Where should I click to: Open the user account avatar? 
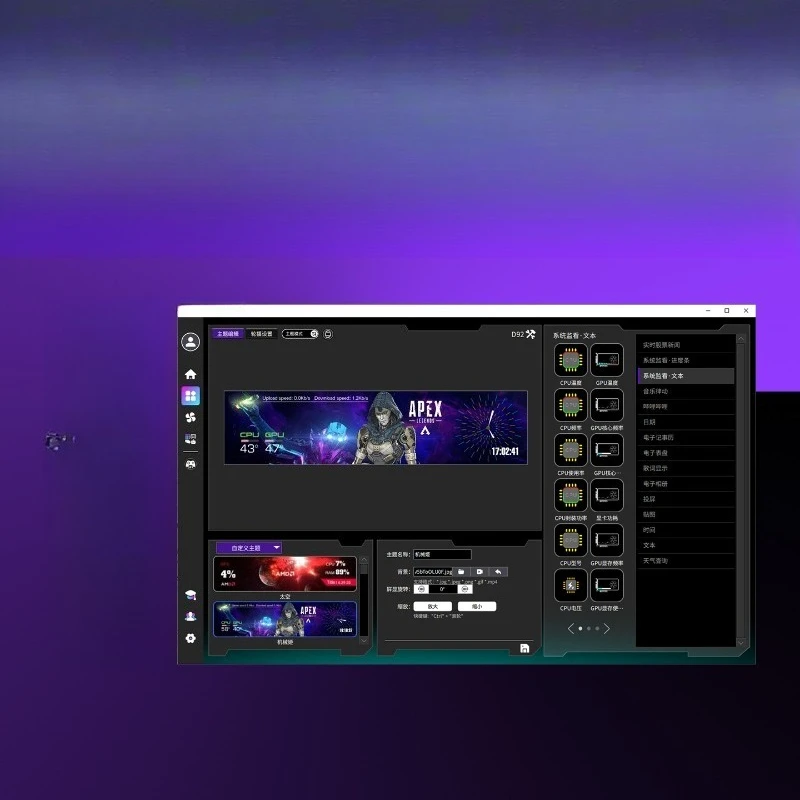[x=190, y=342]
